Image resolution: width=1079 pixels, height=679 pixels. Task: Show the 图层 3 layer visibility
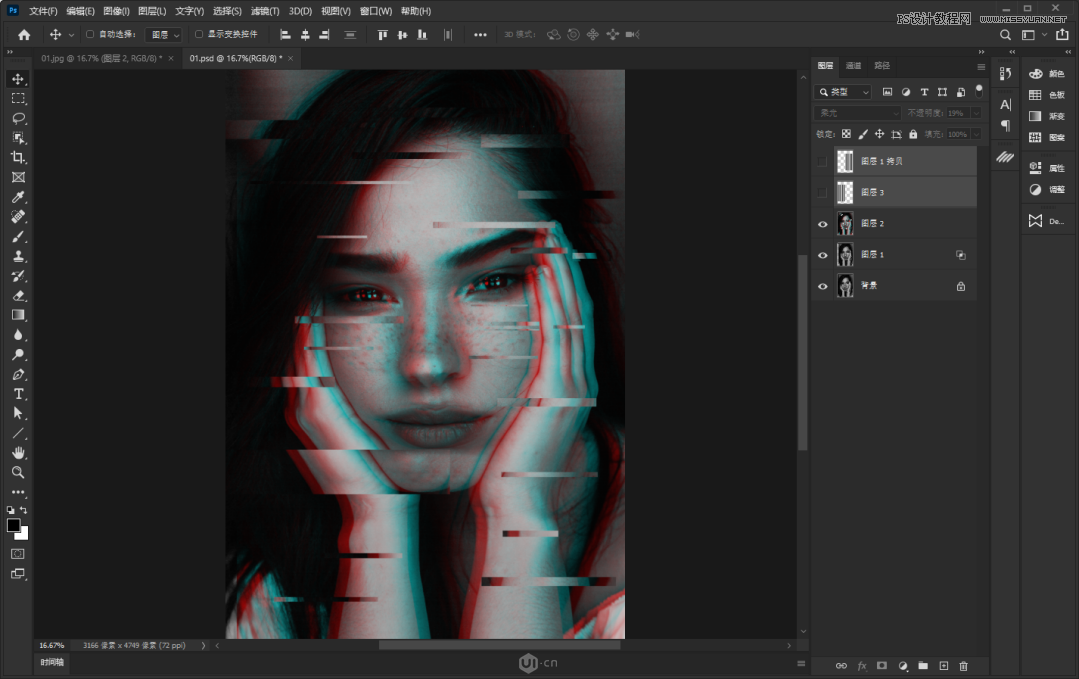822,191
